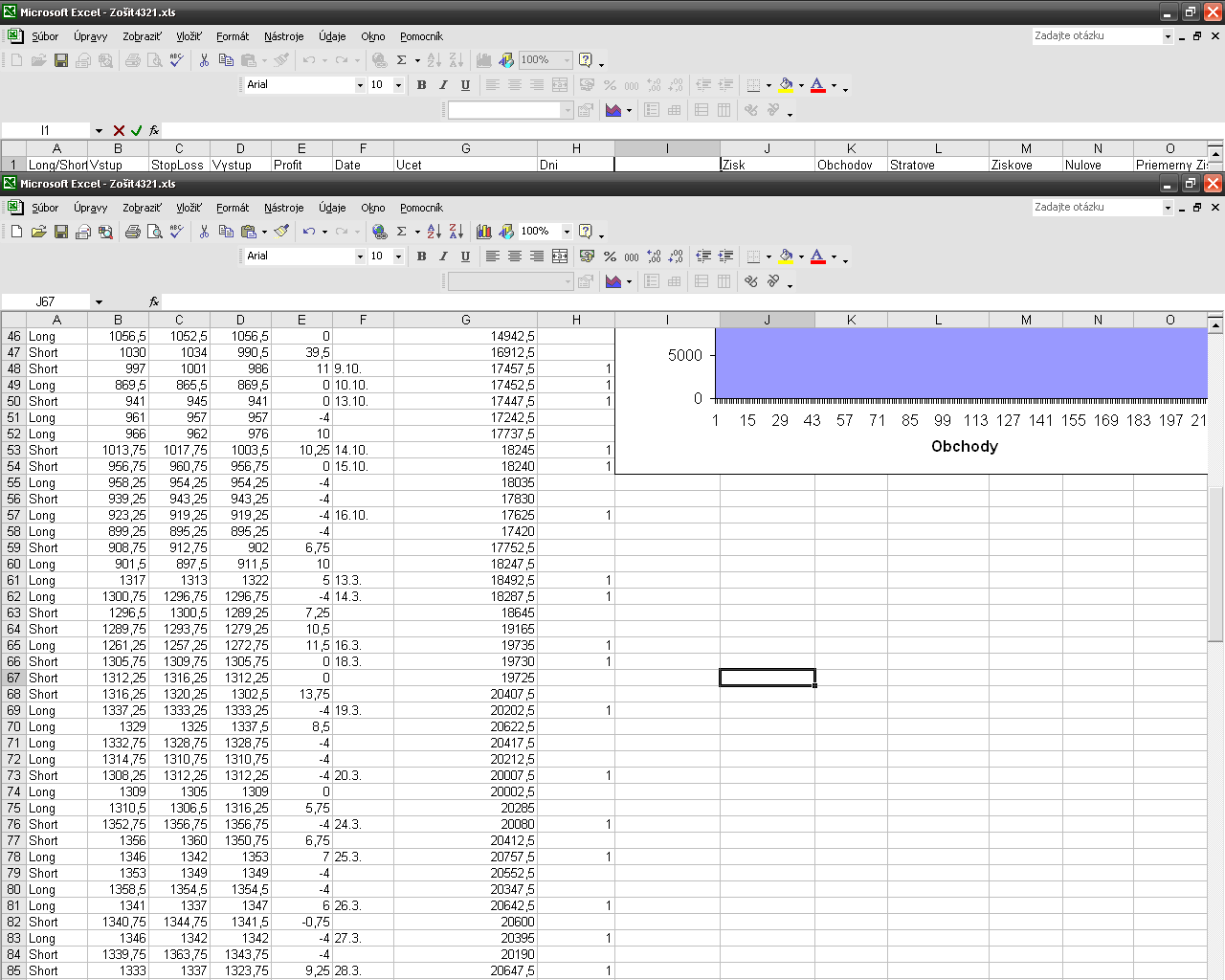Open font size 10 dropdown in active window
1225x980 pixels.
[x=398, y=256]
